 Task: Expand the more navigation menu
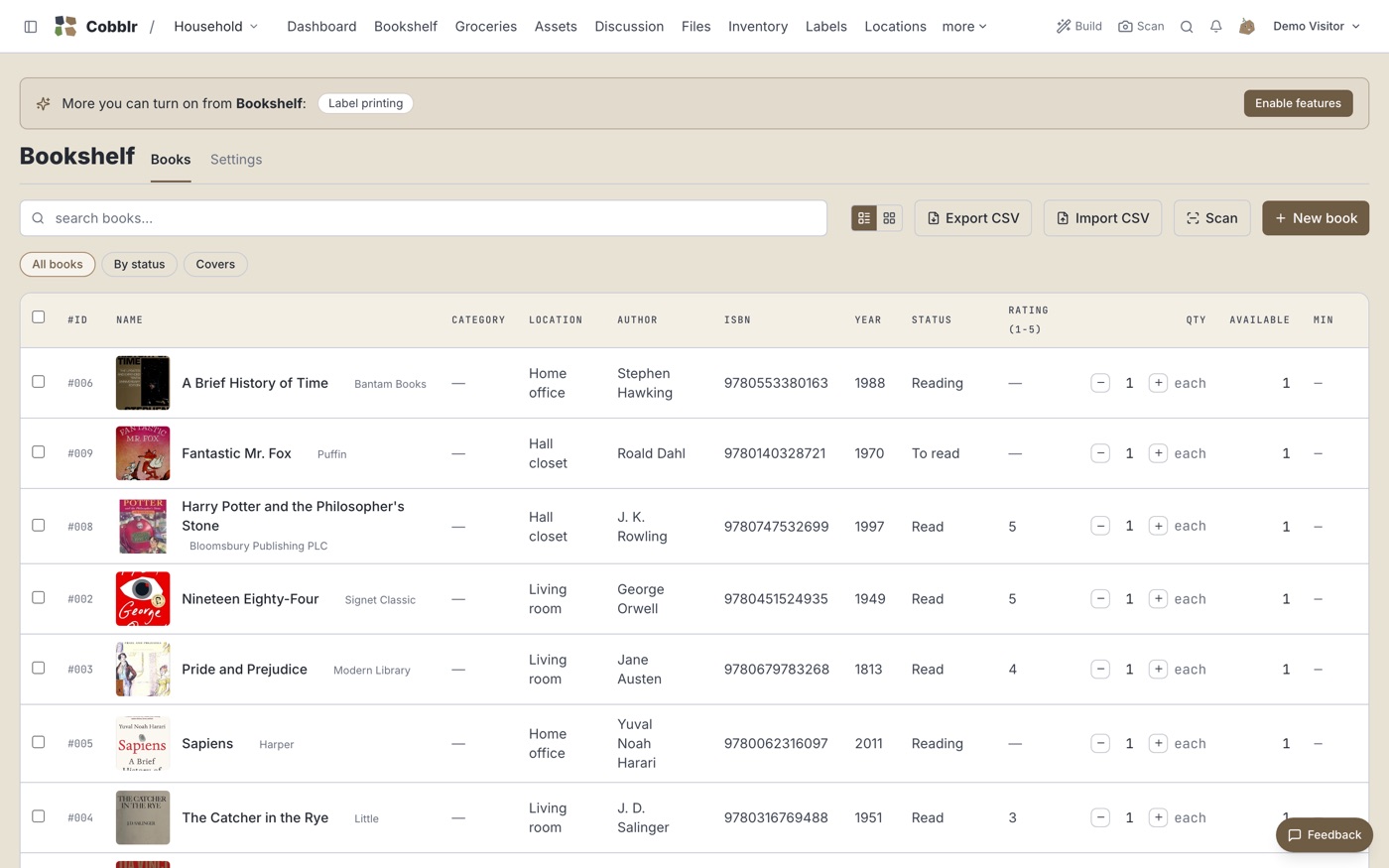pos(964,27)
